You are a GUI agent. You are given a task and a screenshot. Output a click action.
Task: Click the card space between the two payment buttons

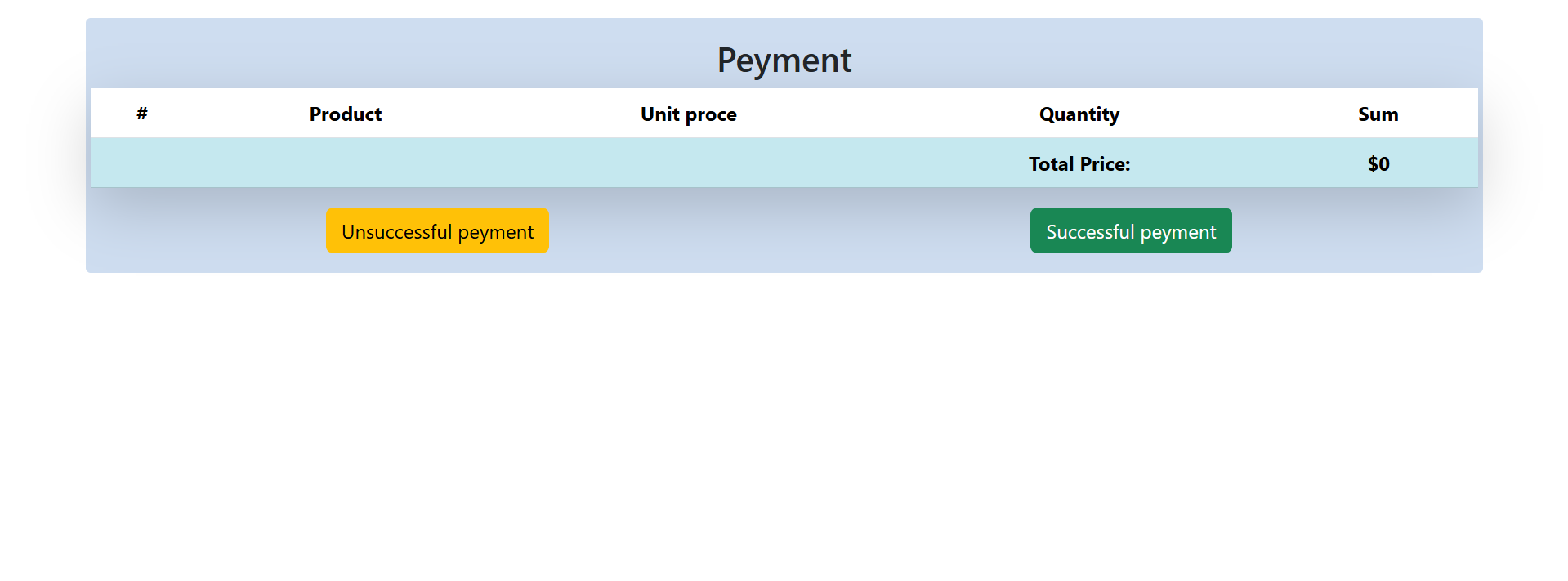click(788, 231)
